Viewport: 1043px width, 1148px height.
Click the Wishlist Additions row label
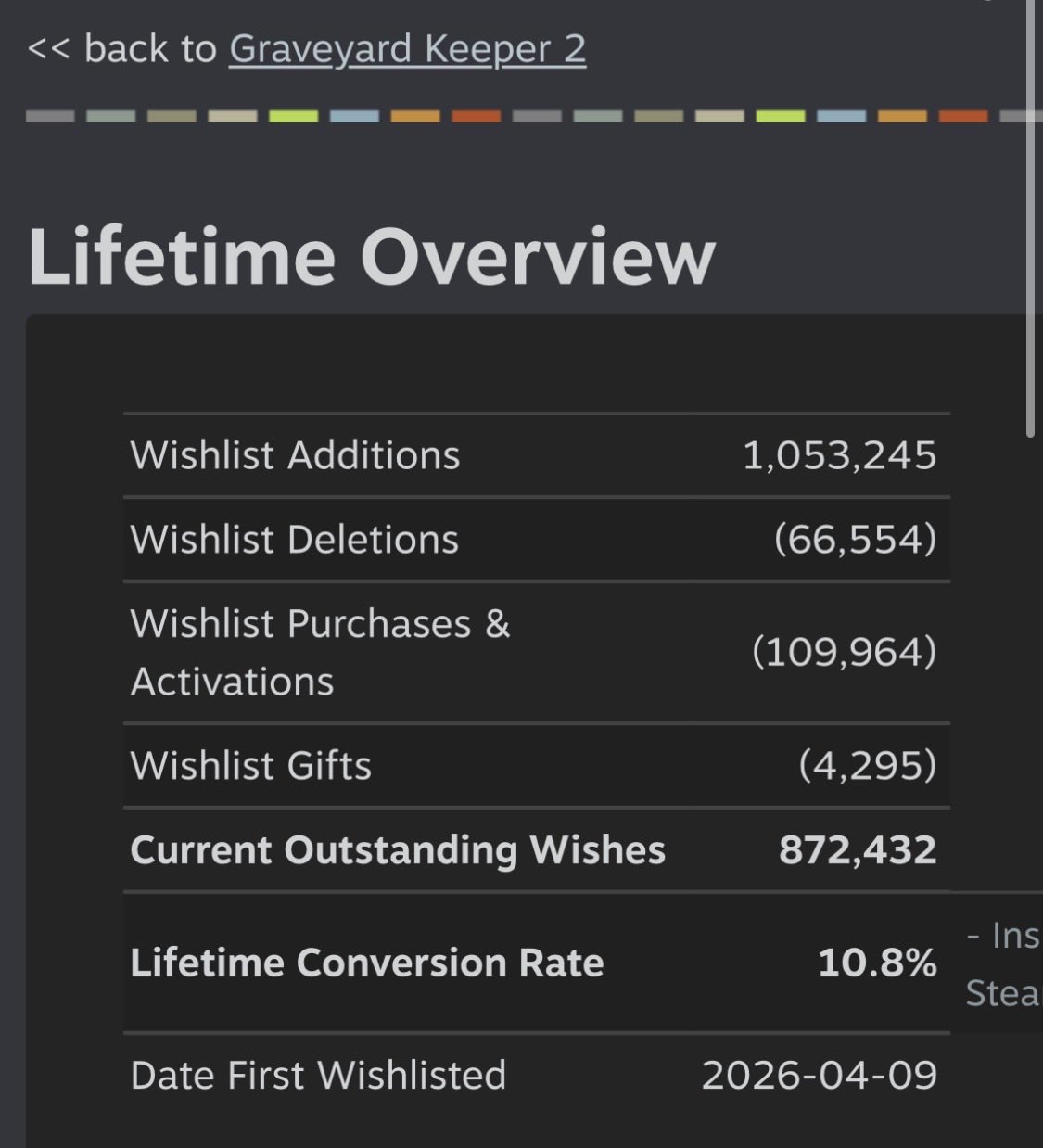pyautogui.click(x=295, y=455)
